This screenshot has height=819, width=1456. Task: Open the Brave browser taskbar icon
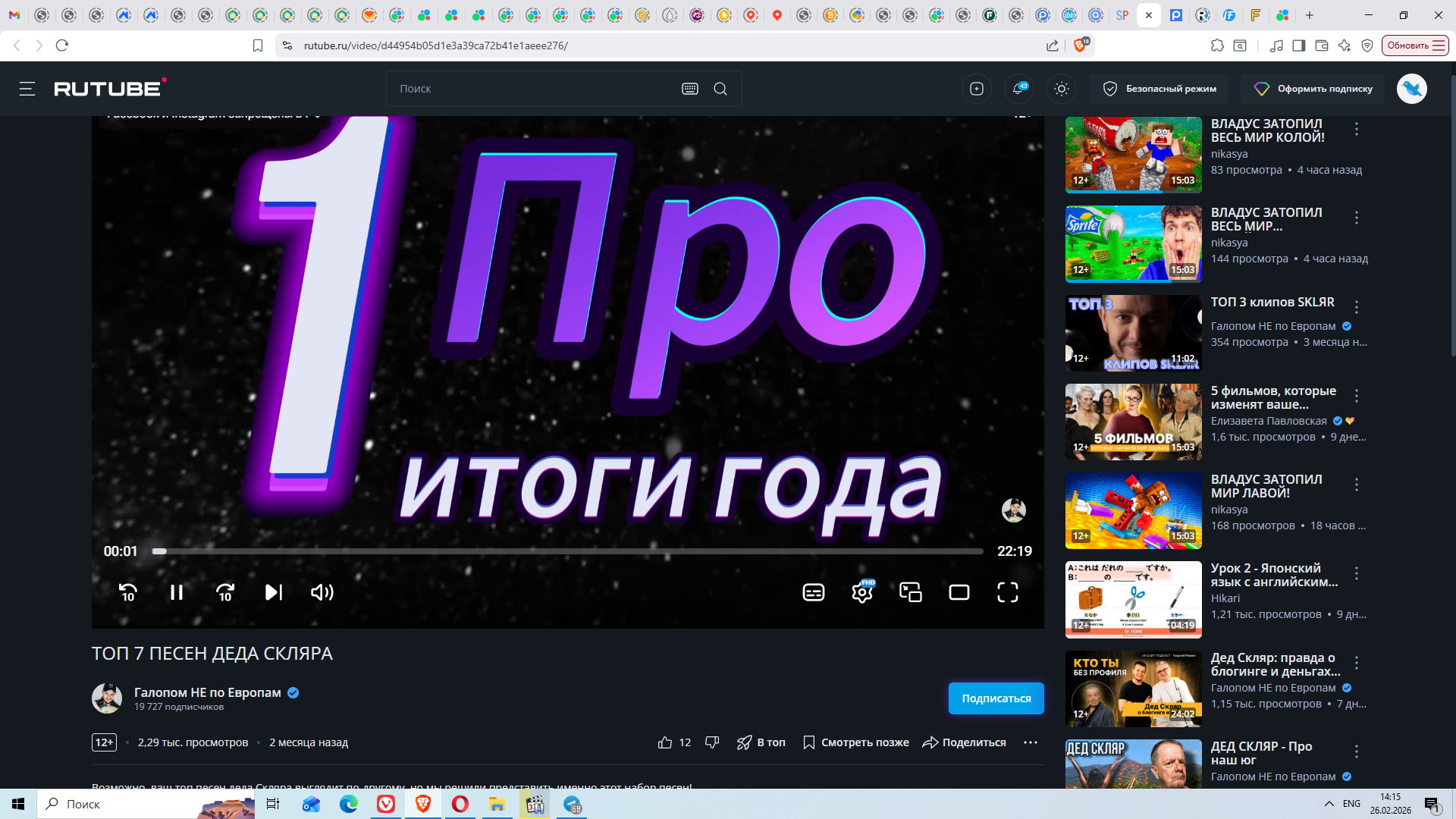[x=423, y=804]
